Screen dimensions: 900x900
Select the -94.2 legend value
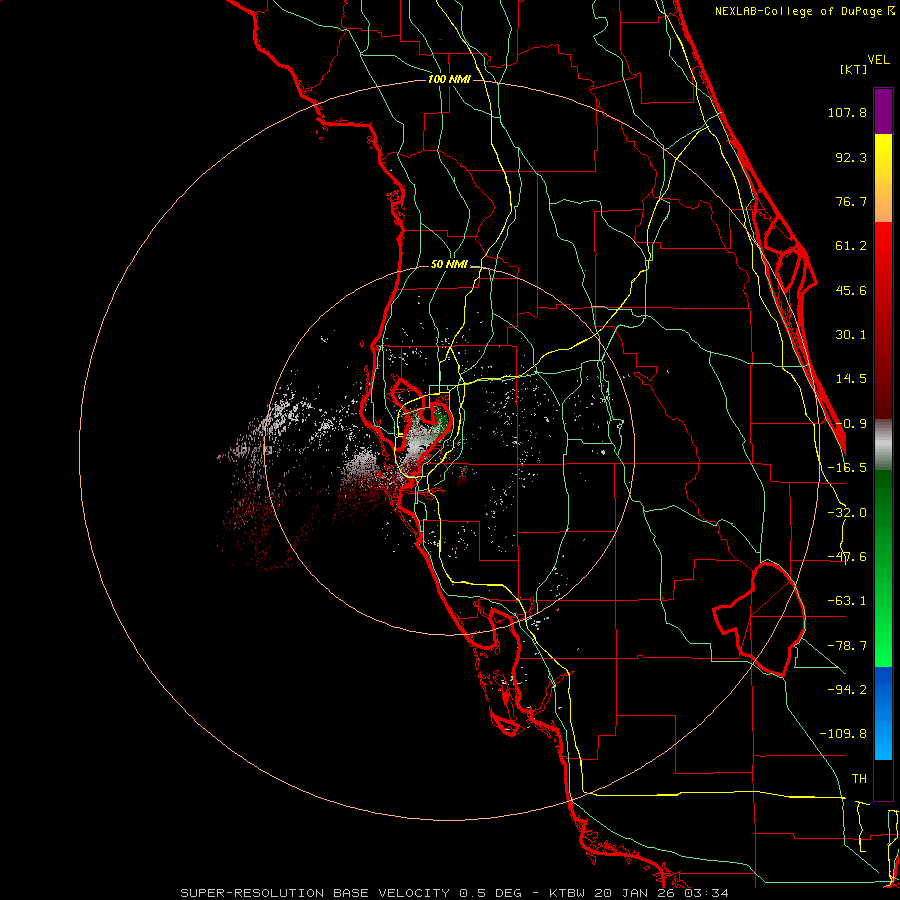coord(847,690)
